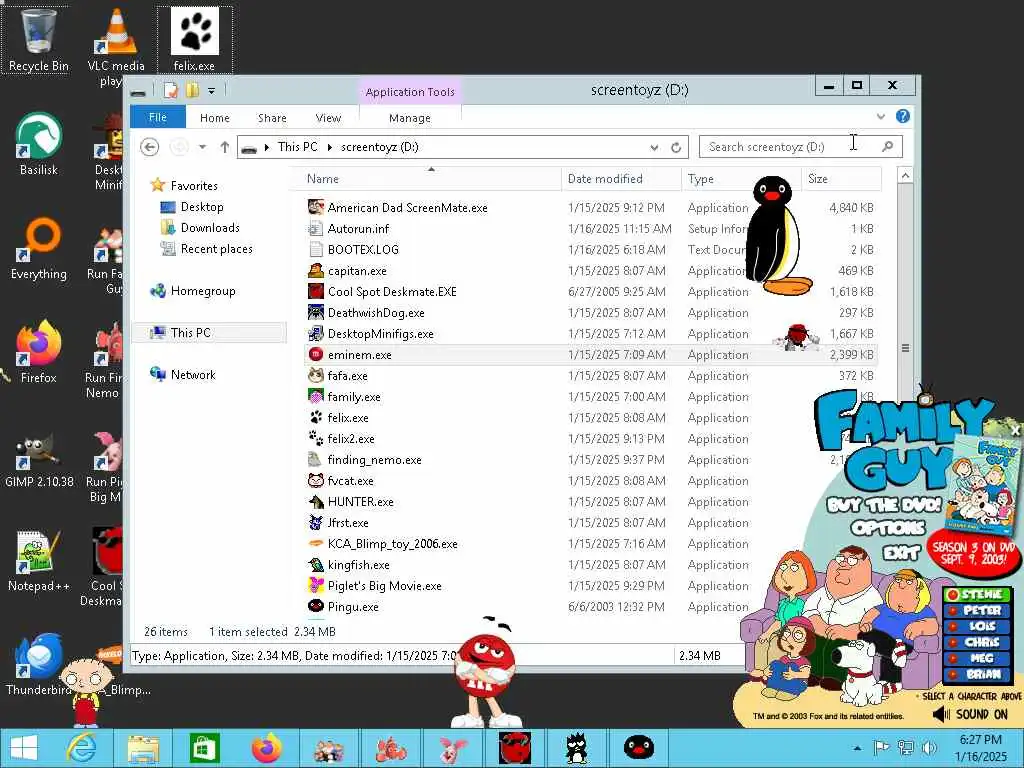Sort files by Date modified column
Image resolution: width=1024 pixels, height=768 pixels.
point(621,179)
